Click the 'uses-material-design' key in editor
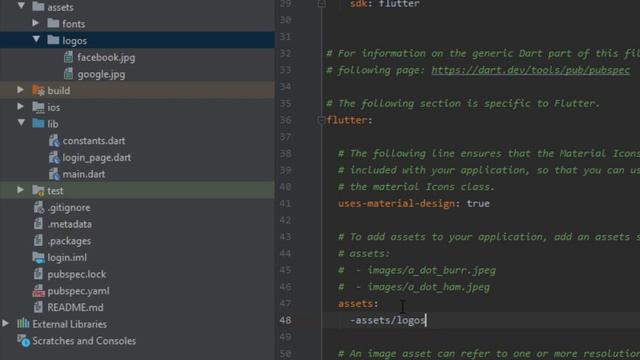 click(396, 203)
